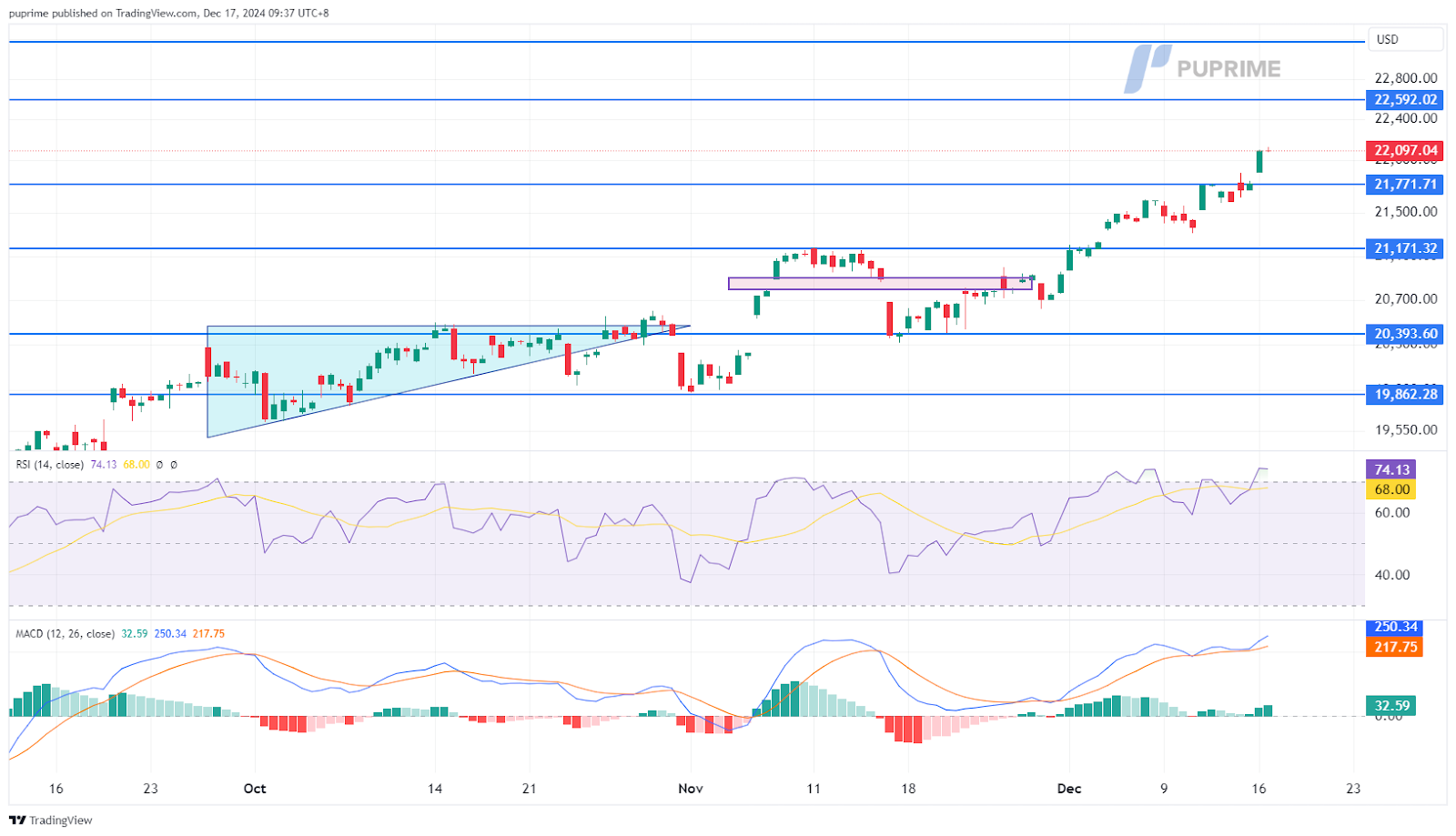Click the 32.59 value in MACD legend
This screenshot has height=836, width=1456.
point(135,634)
